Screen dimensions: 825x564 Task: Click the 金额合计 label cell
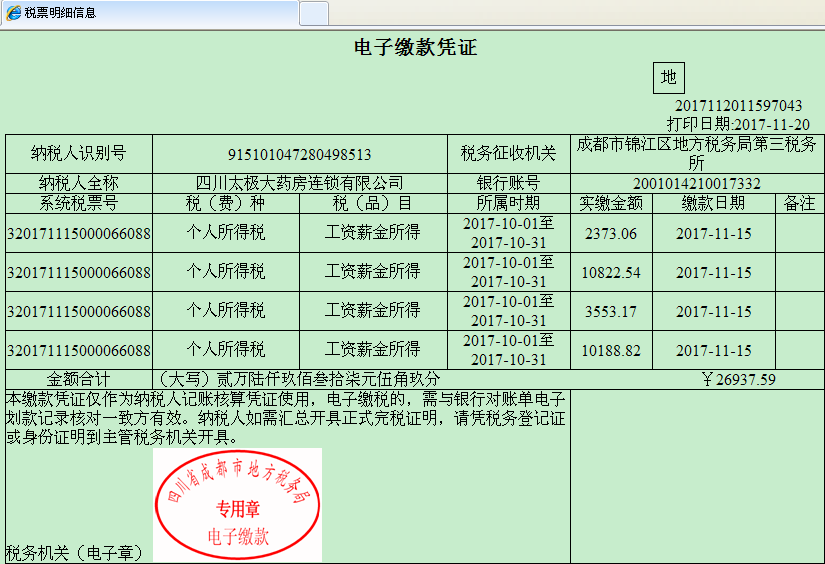pos(79,379)
